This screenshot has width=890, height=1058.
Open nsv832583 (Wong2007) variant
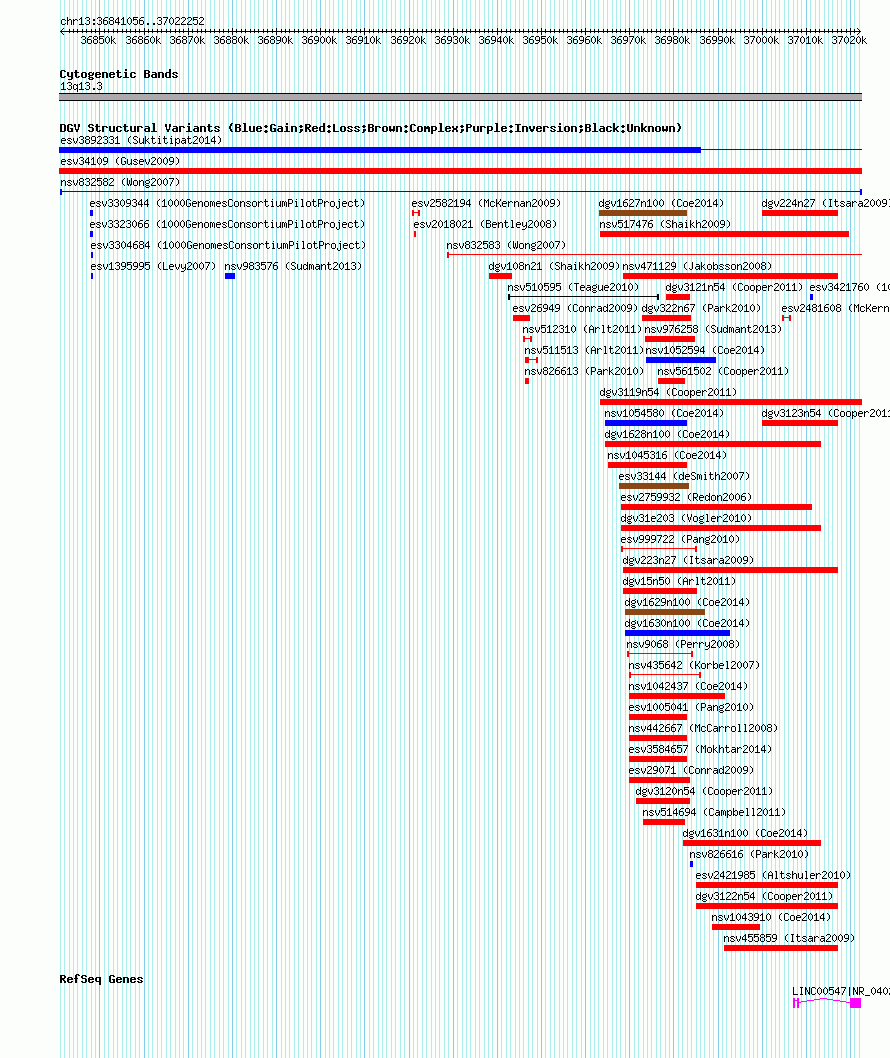coord(506,245)
